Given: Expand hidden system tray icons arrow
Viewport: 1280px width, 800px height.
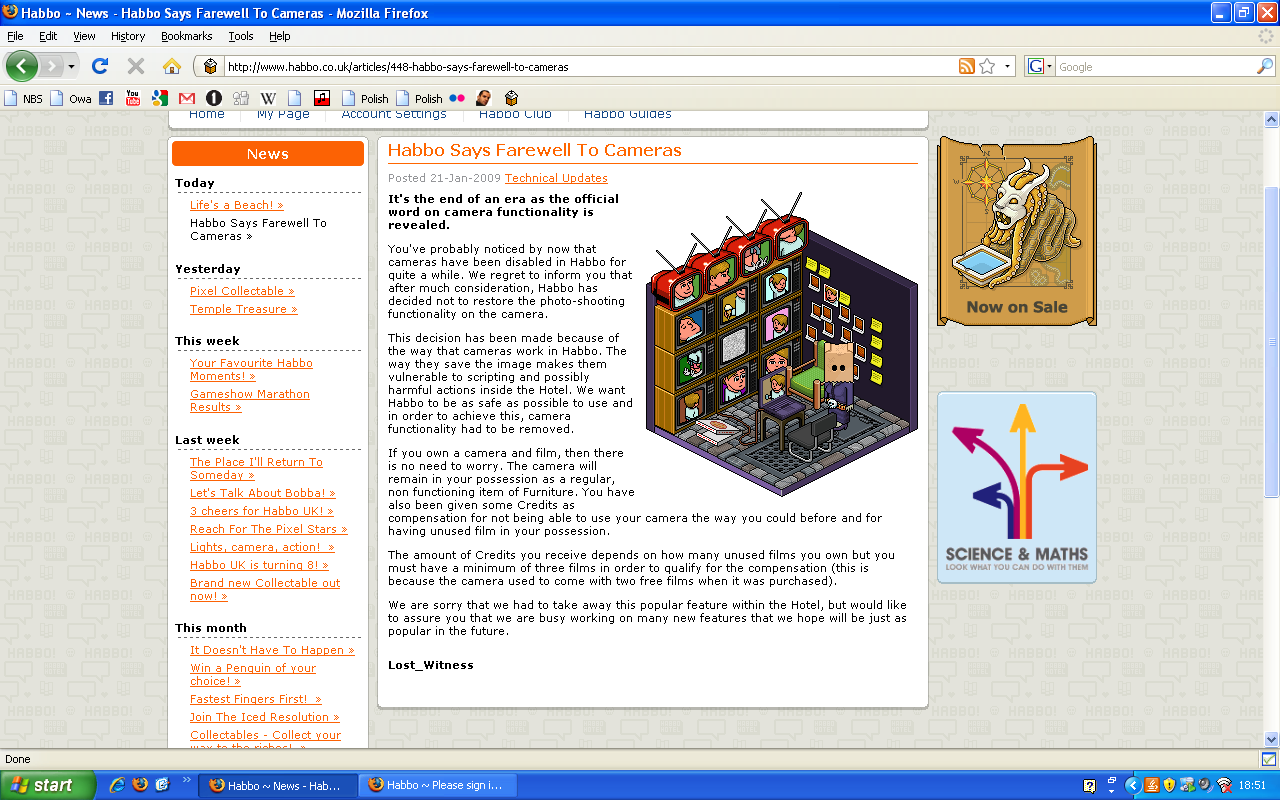Looking at the screenshot, I should pyautogui.click(x=1132, y=785).
